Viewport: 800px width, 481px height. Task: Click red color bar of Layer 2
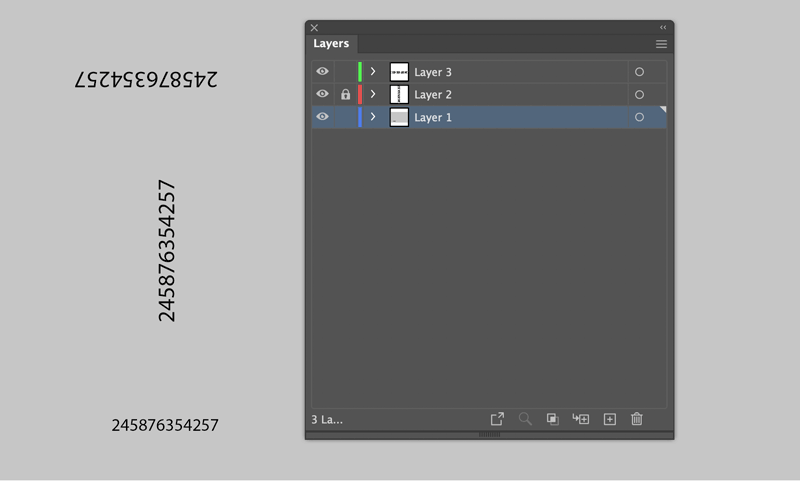360,94
